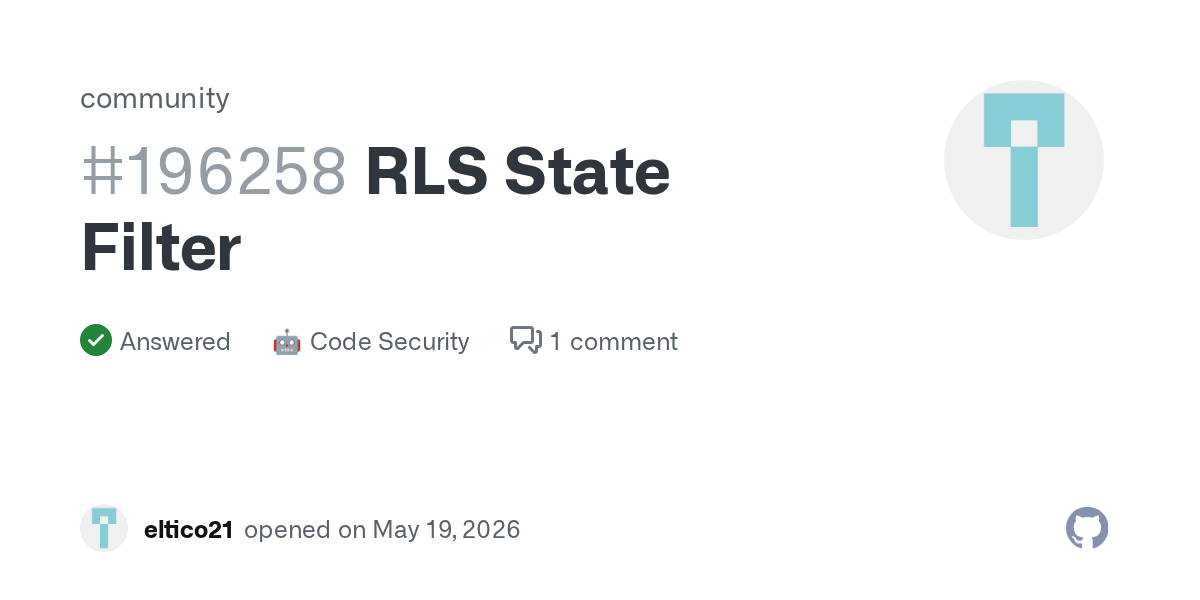Open the community repository label
The width and height of the screenshot is (1200, 600).
pos(155,98)
